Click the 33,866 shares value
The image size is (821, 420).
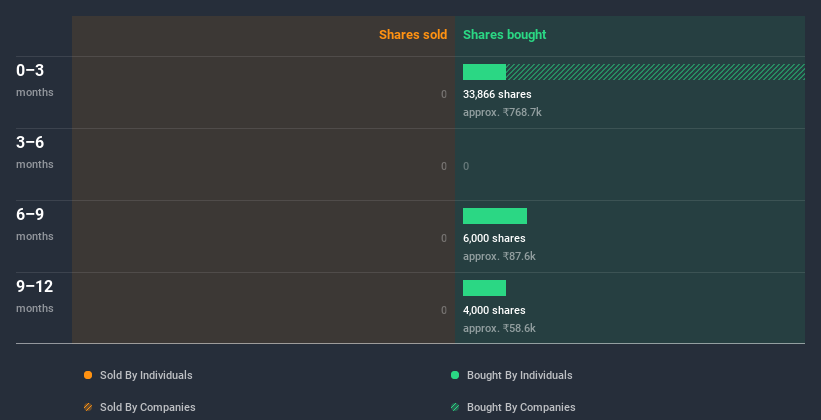coord(497,94)
